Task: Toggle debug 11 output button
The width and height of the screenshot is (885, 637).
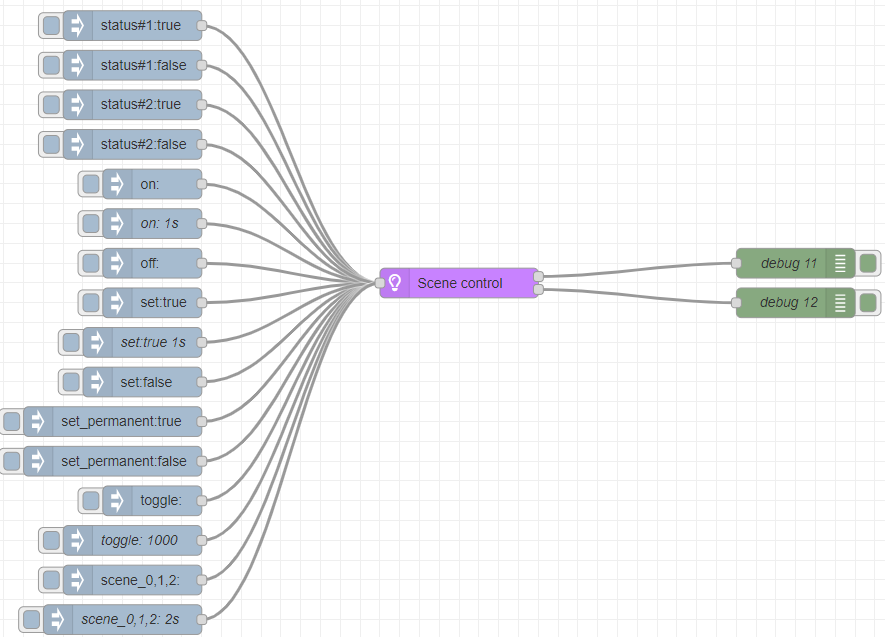Action: 868,263
